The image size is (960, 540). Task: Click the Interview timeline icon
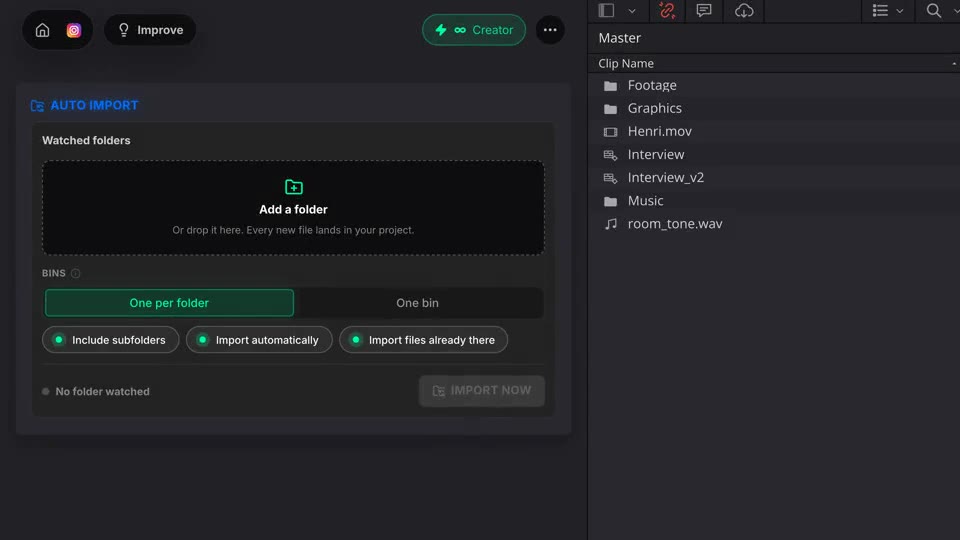pos(610,155)
